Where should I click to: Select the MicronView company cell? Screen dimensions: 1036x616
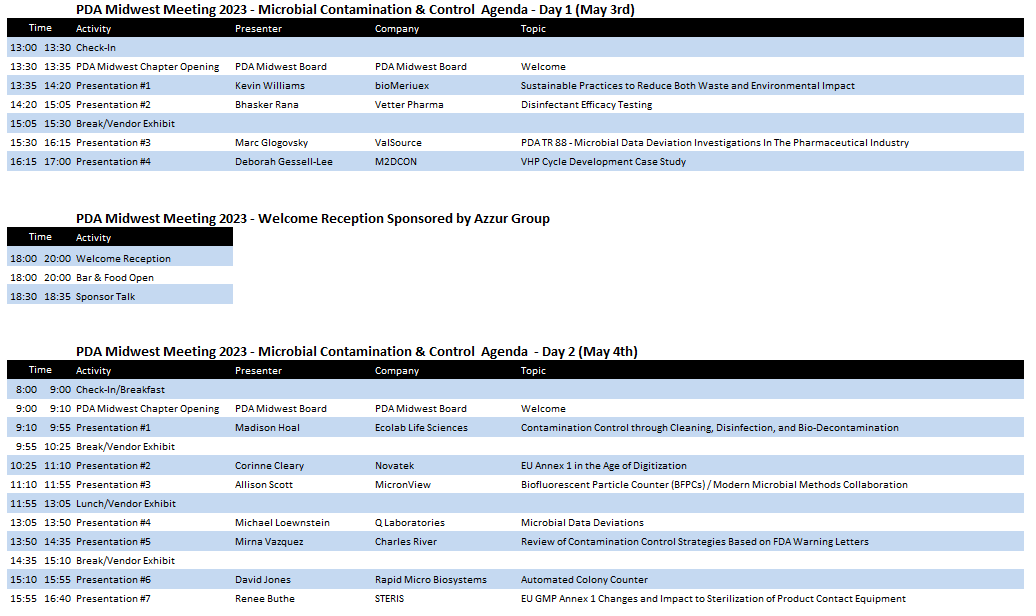coord(402,485)
